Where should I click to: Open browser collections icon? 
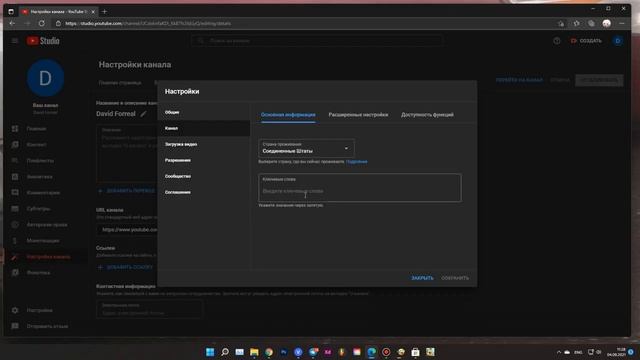click(x=591, y=23)
